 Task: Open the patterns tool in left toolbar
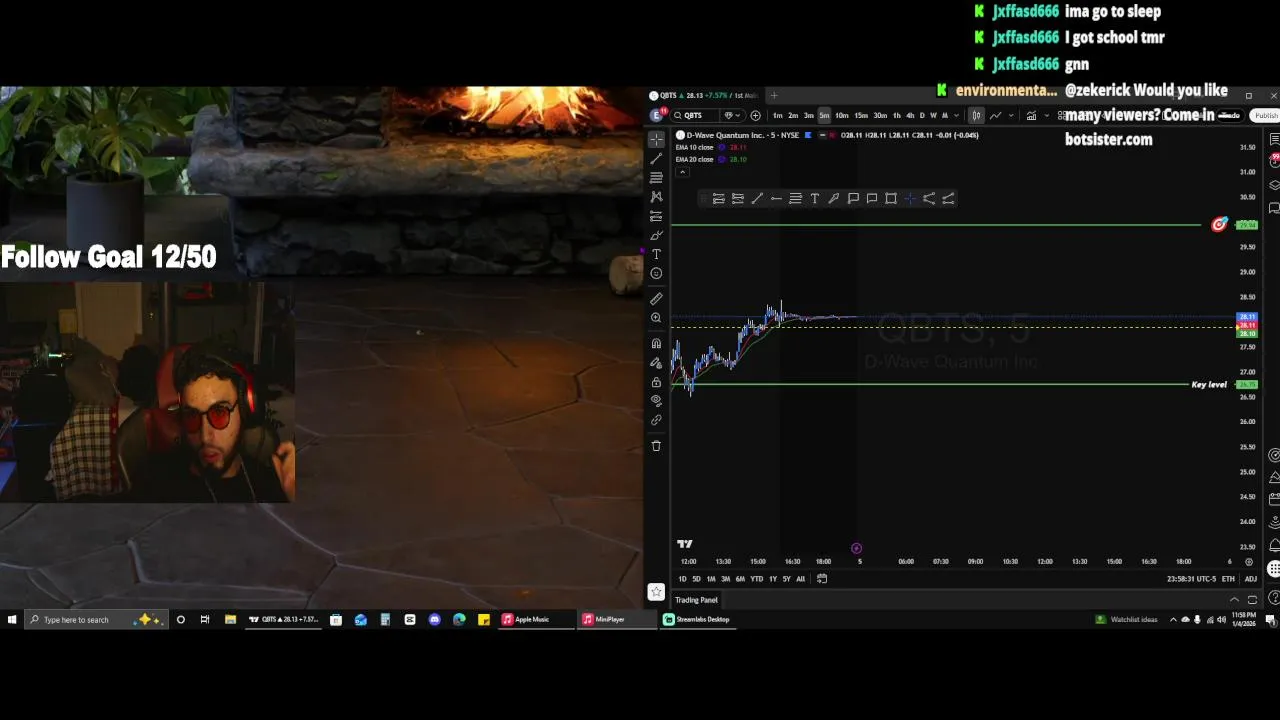pyautogui.click(x=656, y=196)
